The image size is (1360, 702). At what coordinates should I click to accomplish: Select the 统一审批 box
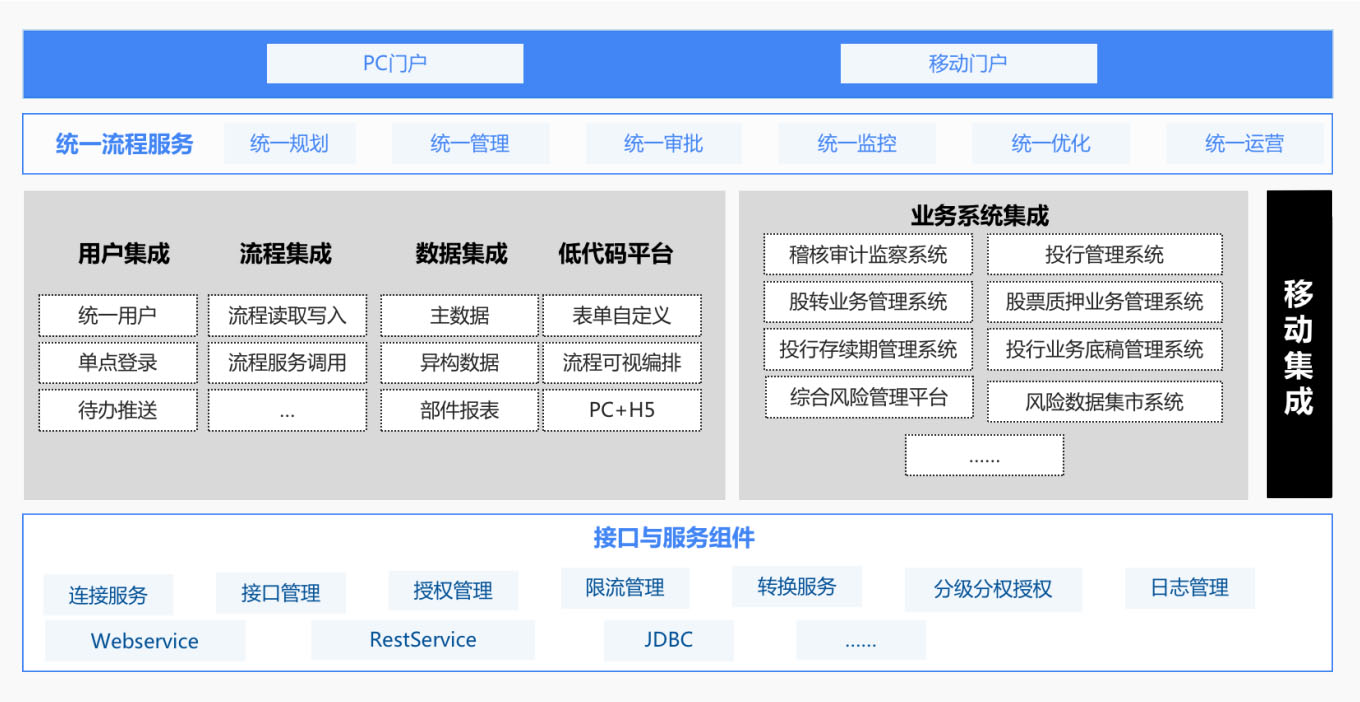point(663,144)
